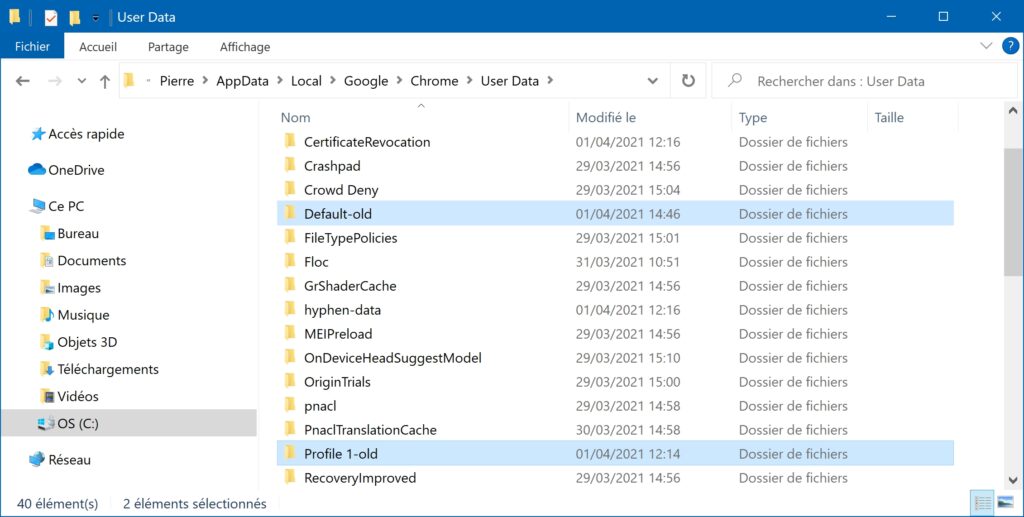The image size is (1024, 517).
Task: Open the Help question mark icon
Action: point(1010,46)
